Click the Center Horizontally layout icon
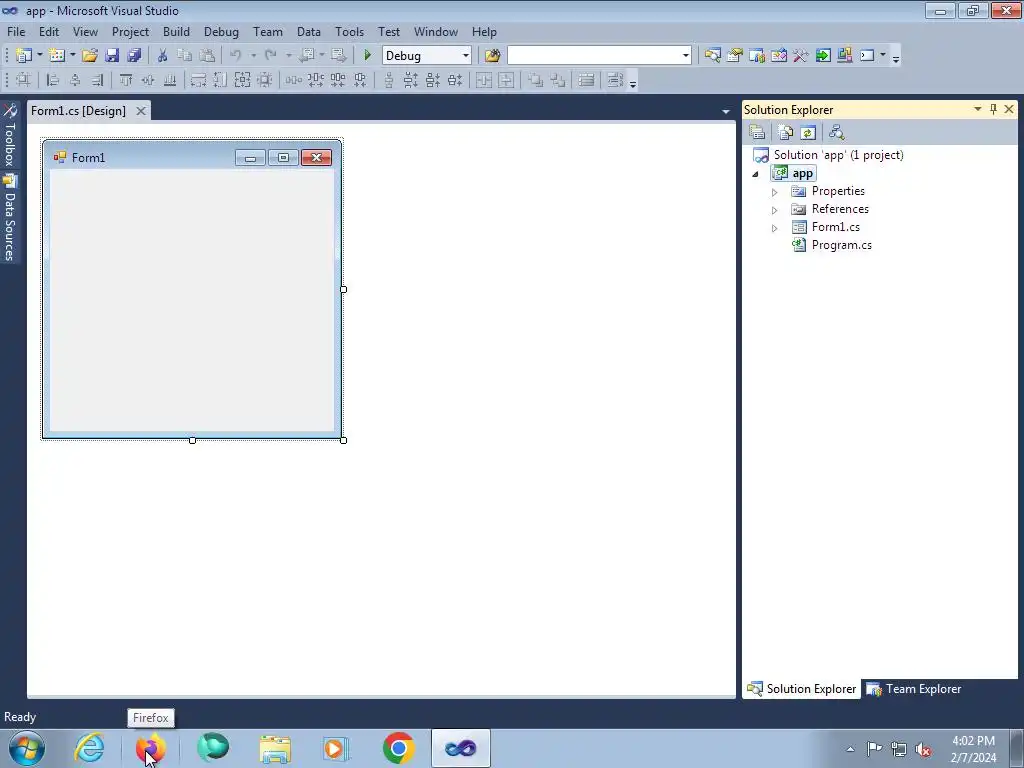Viewport: 1024px width, 768px height. click(484, 80)
